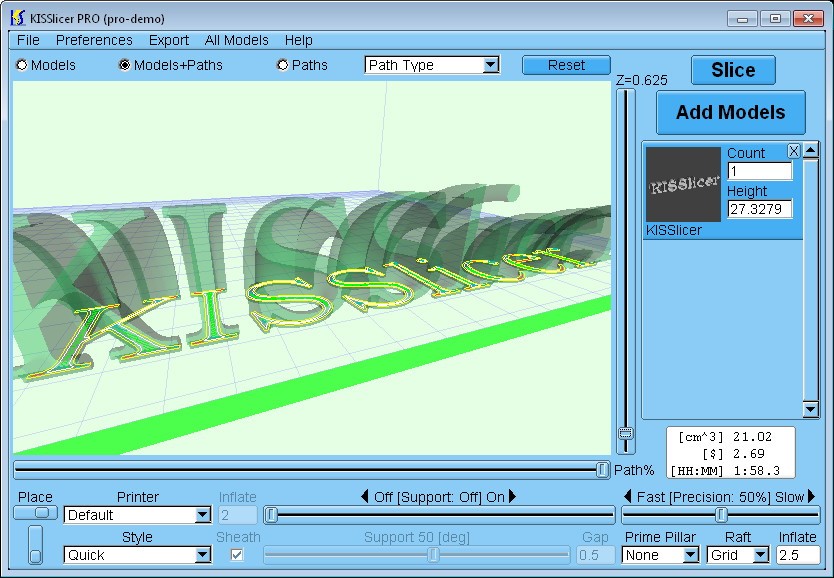Click the Support left arrow toward Off
Image resolution: width=834 pixels, height=578 pixels.
(x=364, y=496)
